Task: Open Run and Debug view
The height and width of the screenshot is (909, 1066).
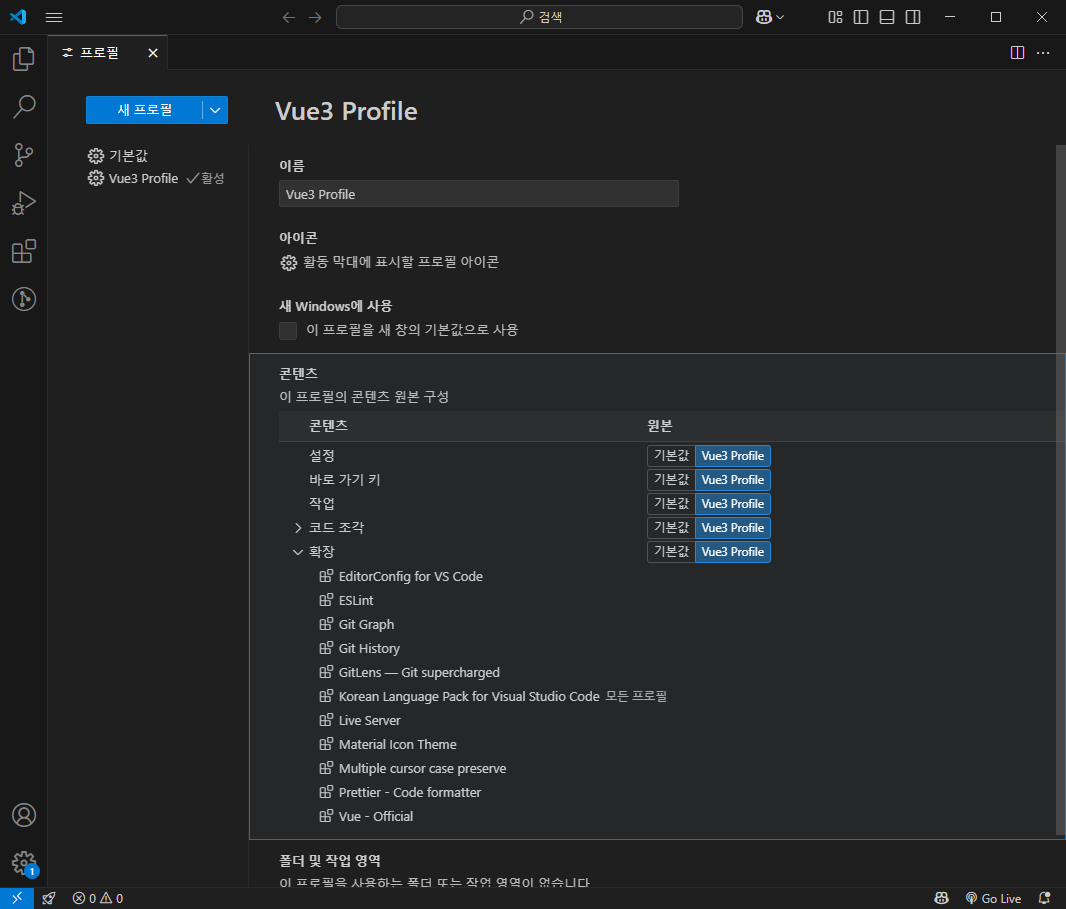Action: pyautogui.click(x=24, y=203)
